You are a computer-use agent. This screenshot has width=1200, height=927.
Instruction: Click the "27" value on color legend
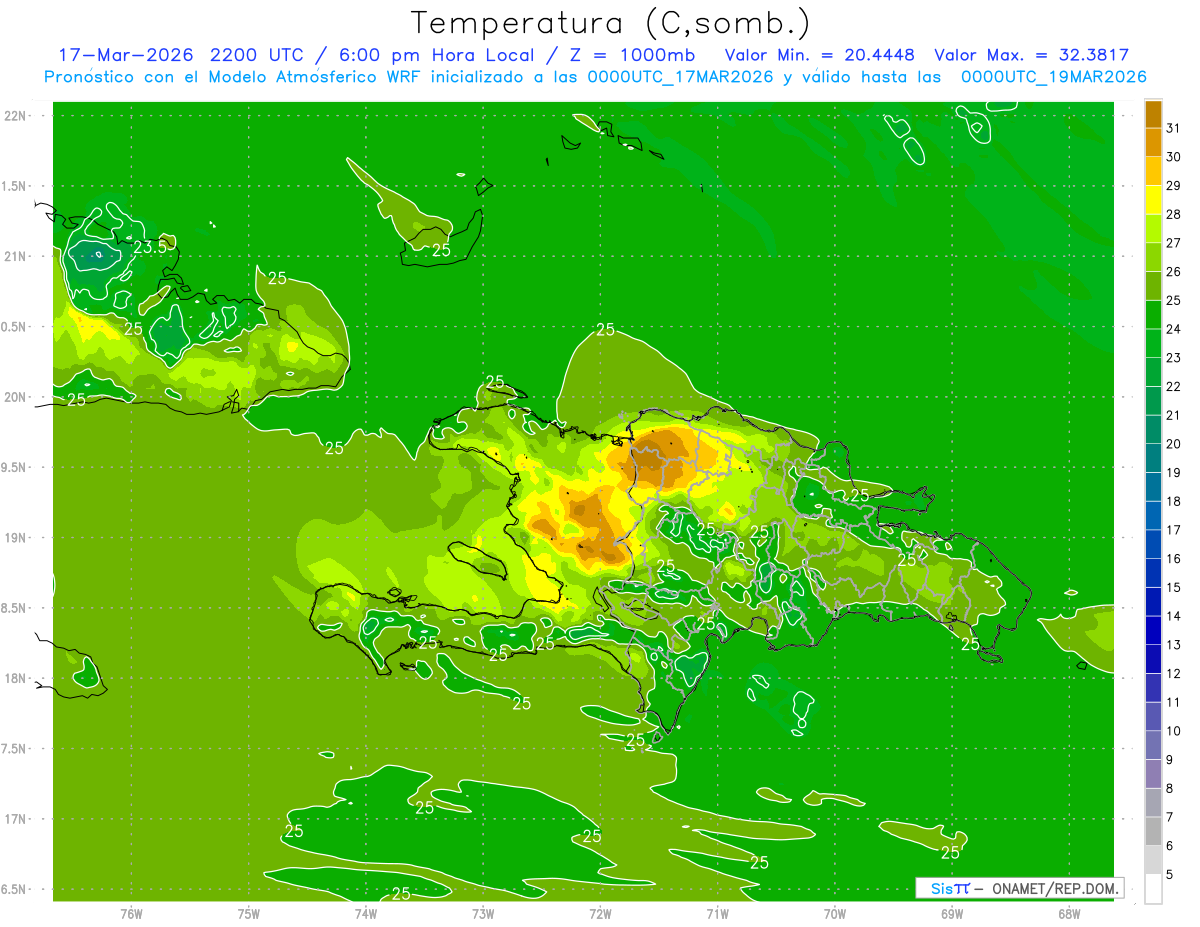[1173, 242]
